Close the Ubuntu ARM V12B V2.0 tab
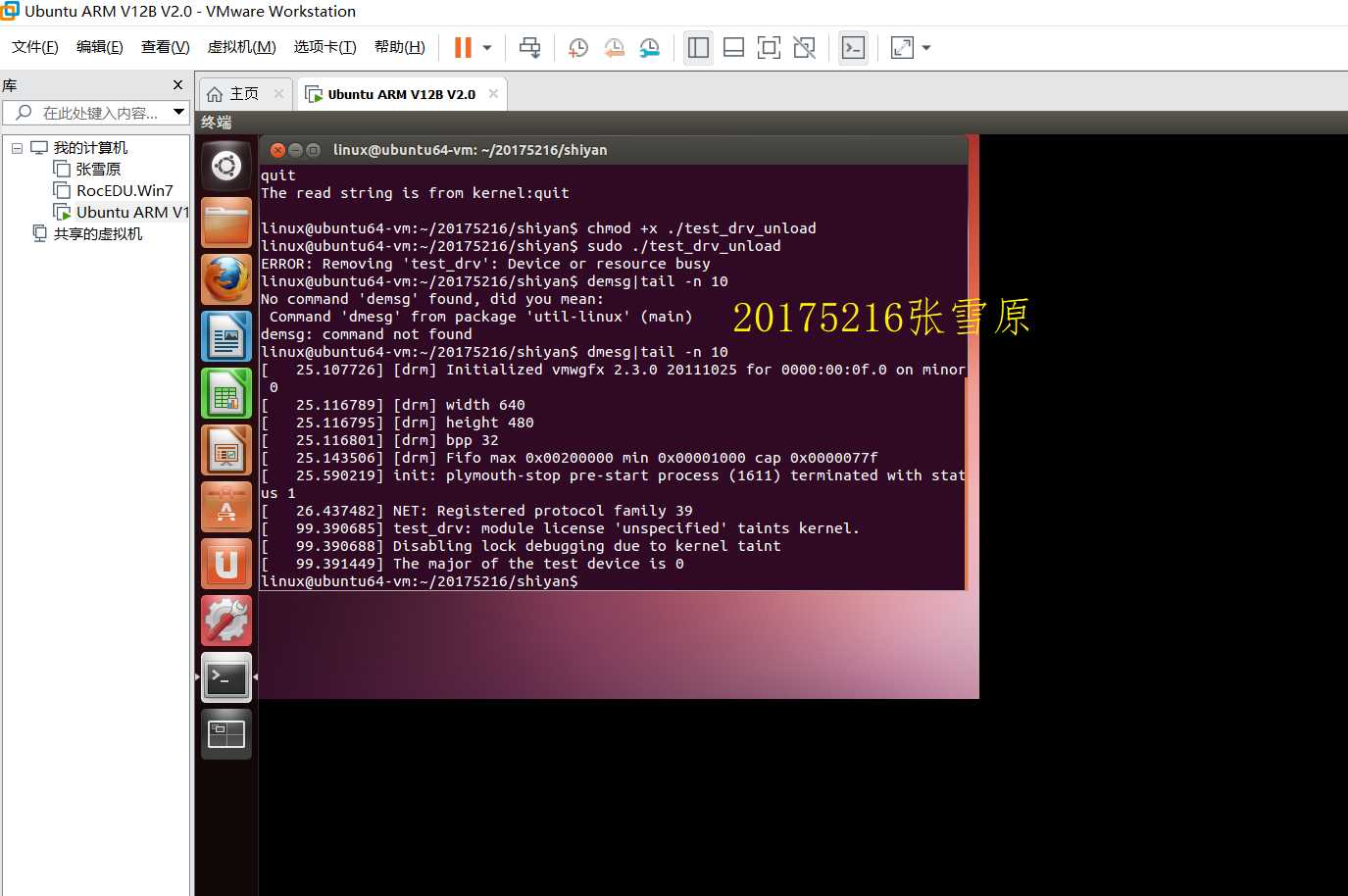 (x=493, y=94)
